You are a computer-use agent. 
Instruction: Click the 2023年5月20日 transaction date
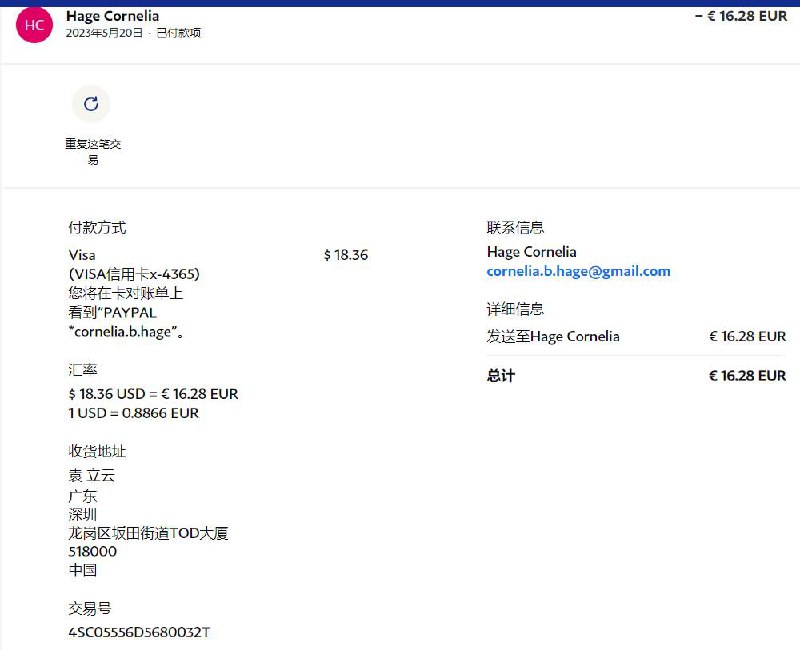pyautogui.click(x=105, y=33)
